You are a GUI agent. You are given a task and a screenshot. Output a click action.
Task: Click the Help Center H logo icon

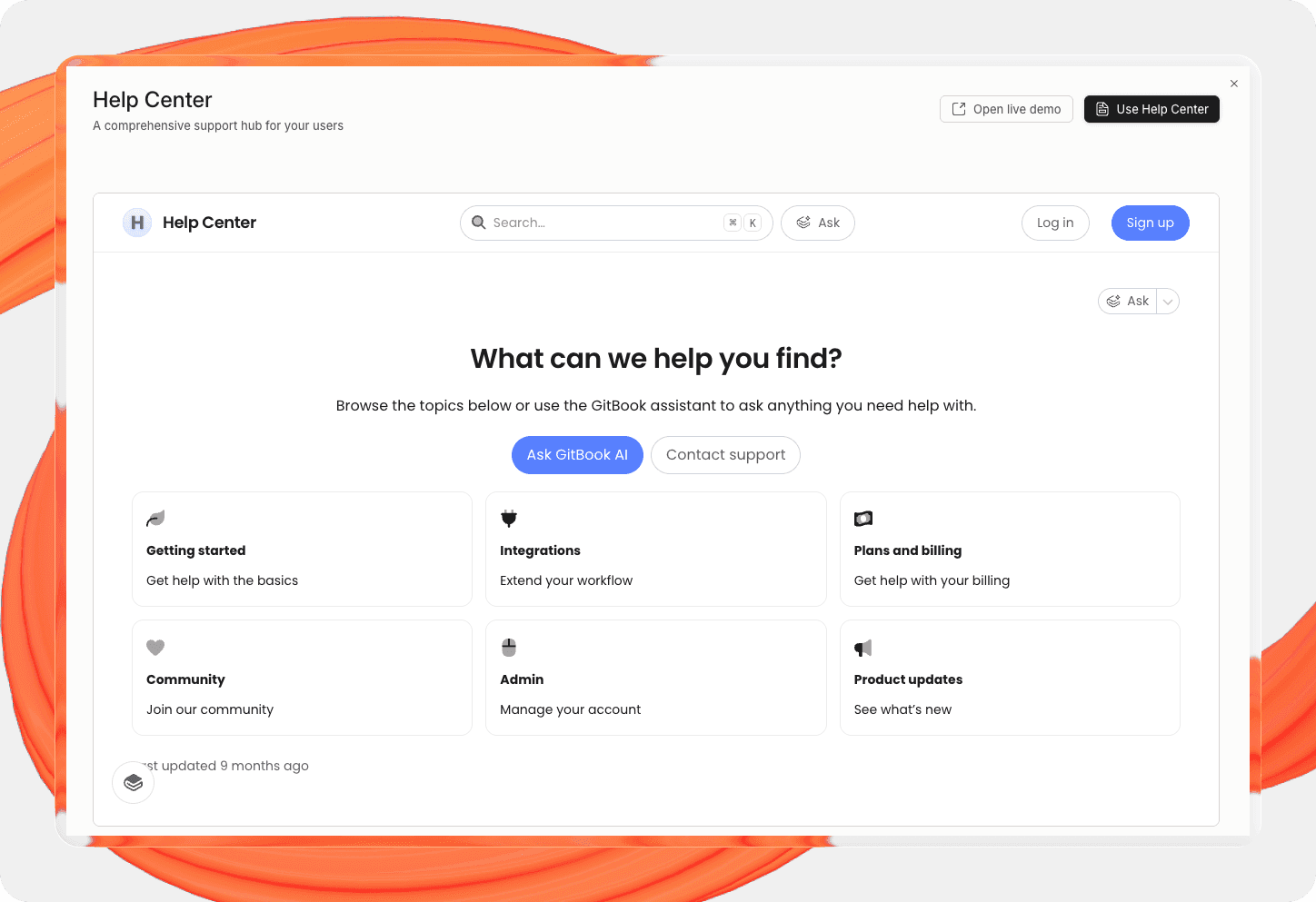137,223
